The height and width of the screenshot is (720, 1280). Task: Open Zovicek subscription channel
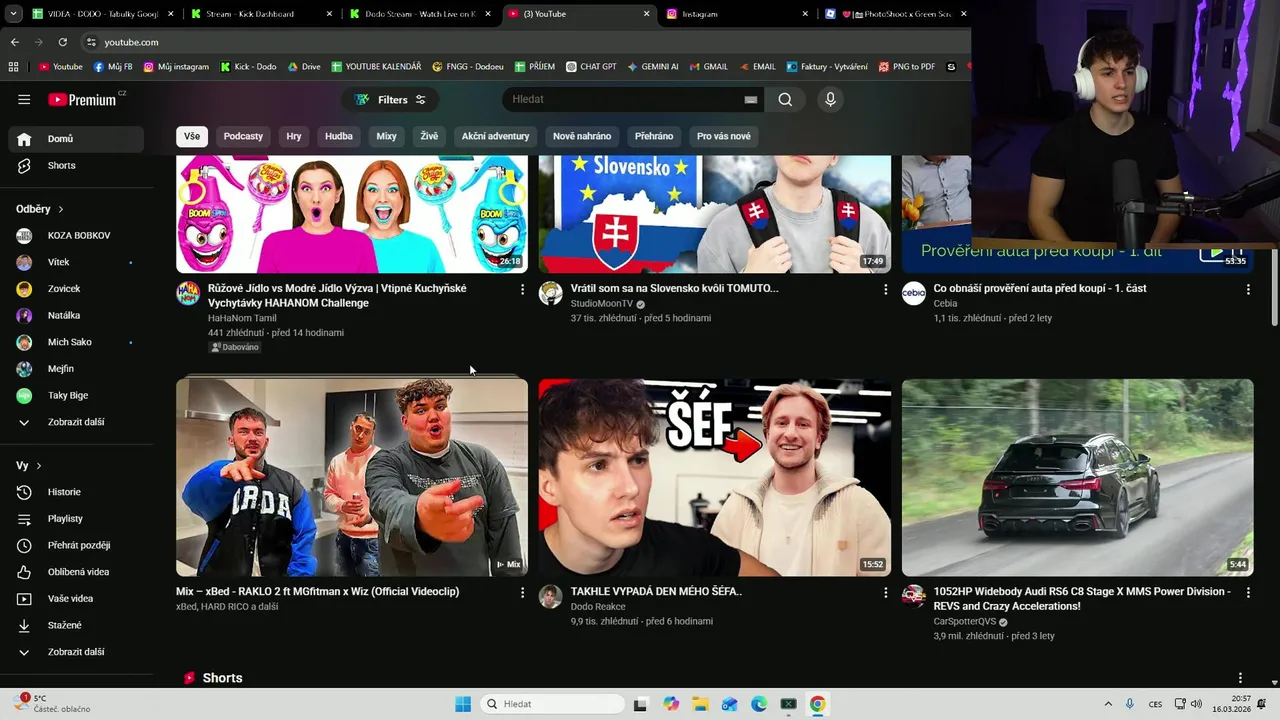(76, 289)
